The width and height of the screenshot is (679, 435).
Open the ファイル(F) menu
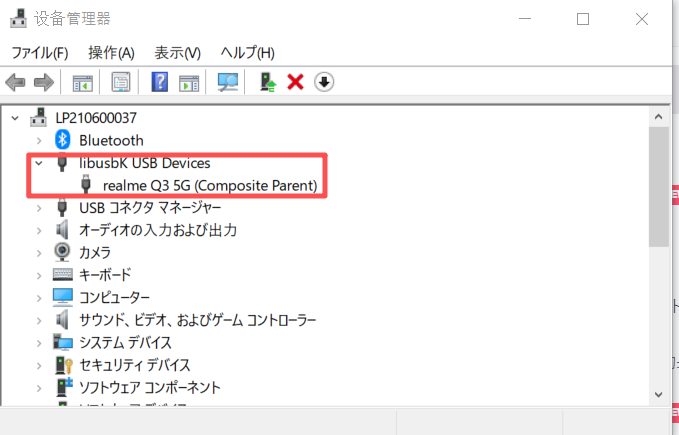pyautogui.click(x=40, y=53)
